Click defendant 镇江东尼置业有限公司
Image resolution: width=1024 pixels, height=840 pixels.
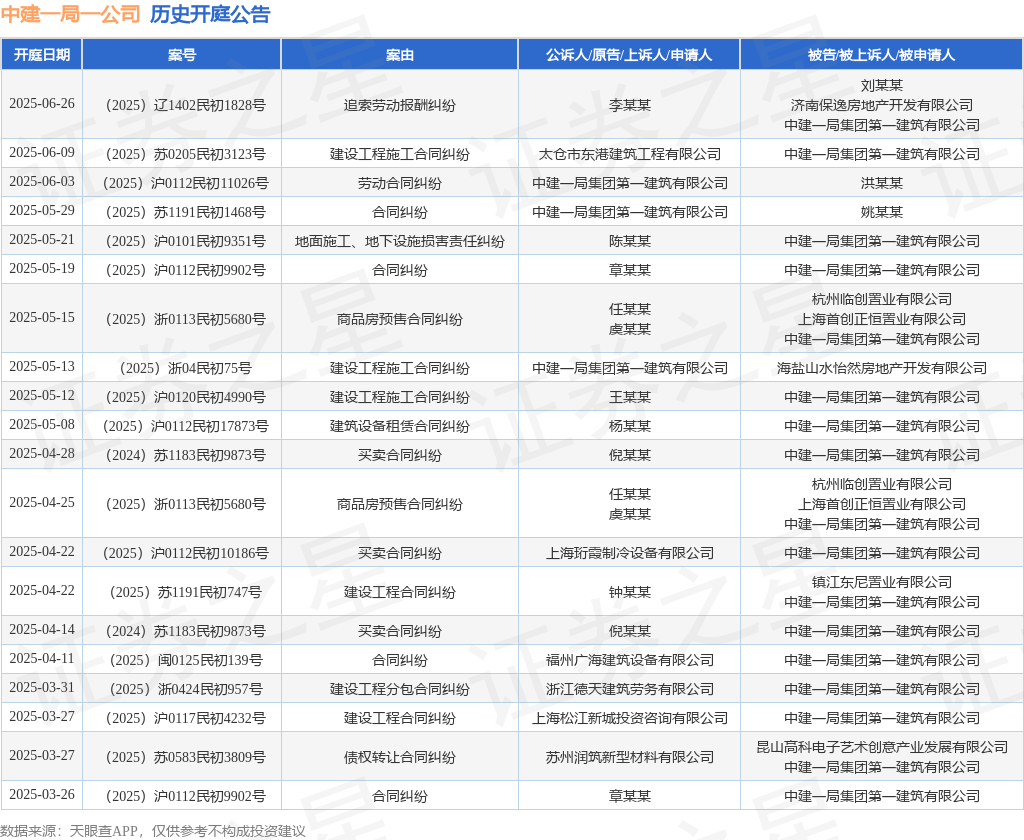[x=882, y=583]
